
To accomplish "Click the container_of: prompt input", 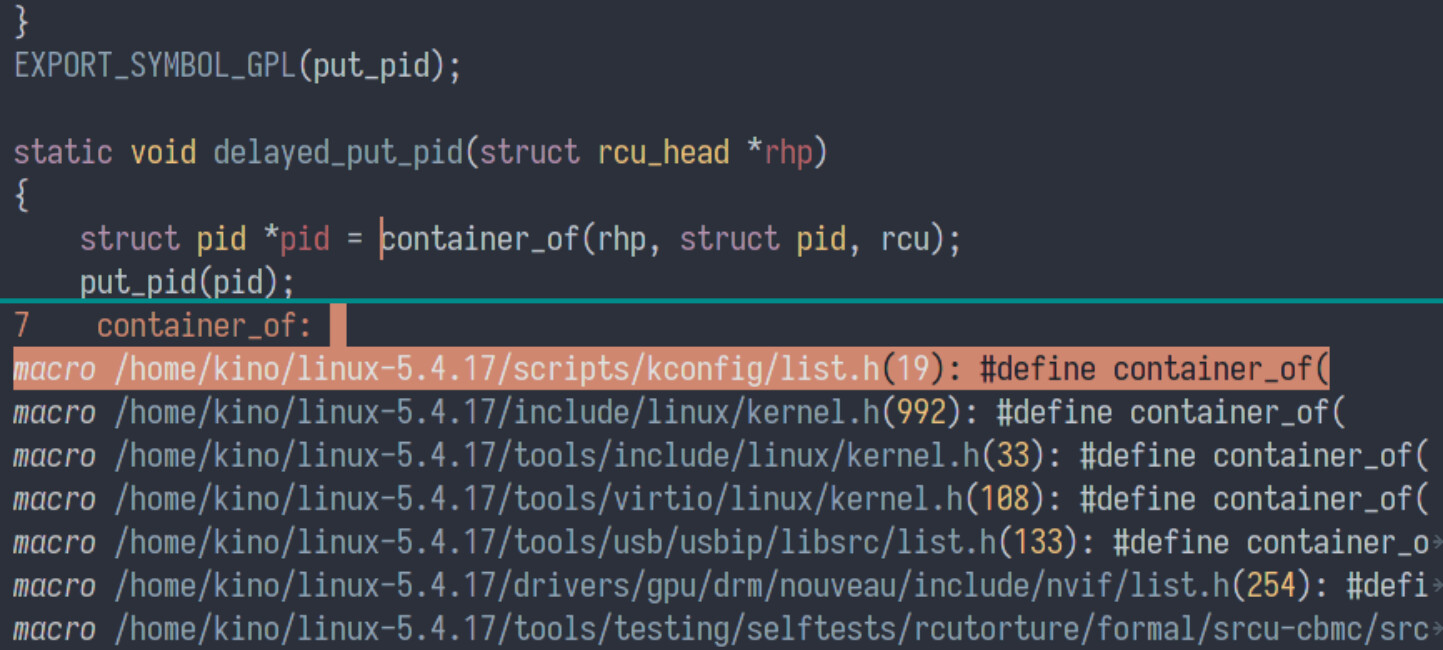I will pyautogui.click(x=337, y=326).
